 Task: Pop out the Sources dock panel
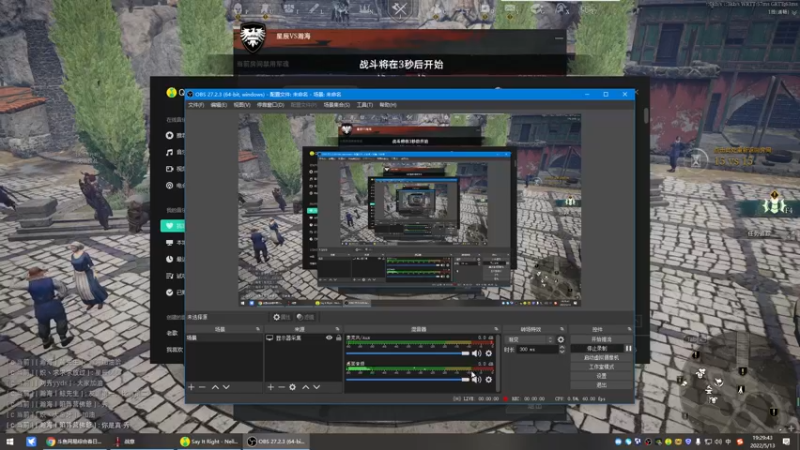pos(337,329)
